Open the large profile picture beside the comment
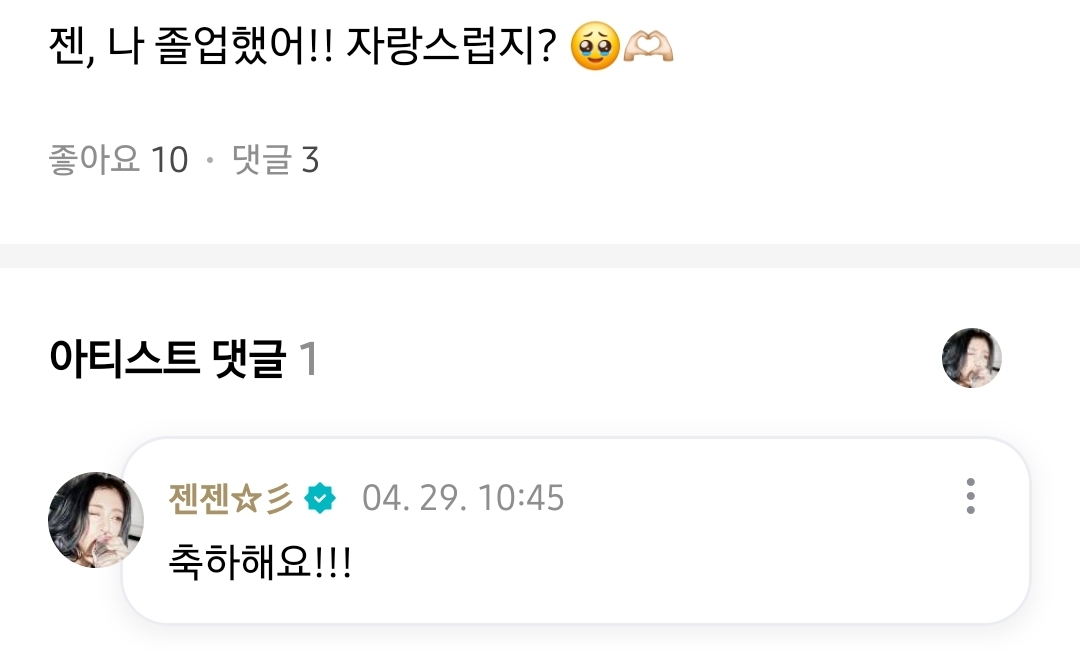 (x=96, y=519)
